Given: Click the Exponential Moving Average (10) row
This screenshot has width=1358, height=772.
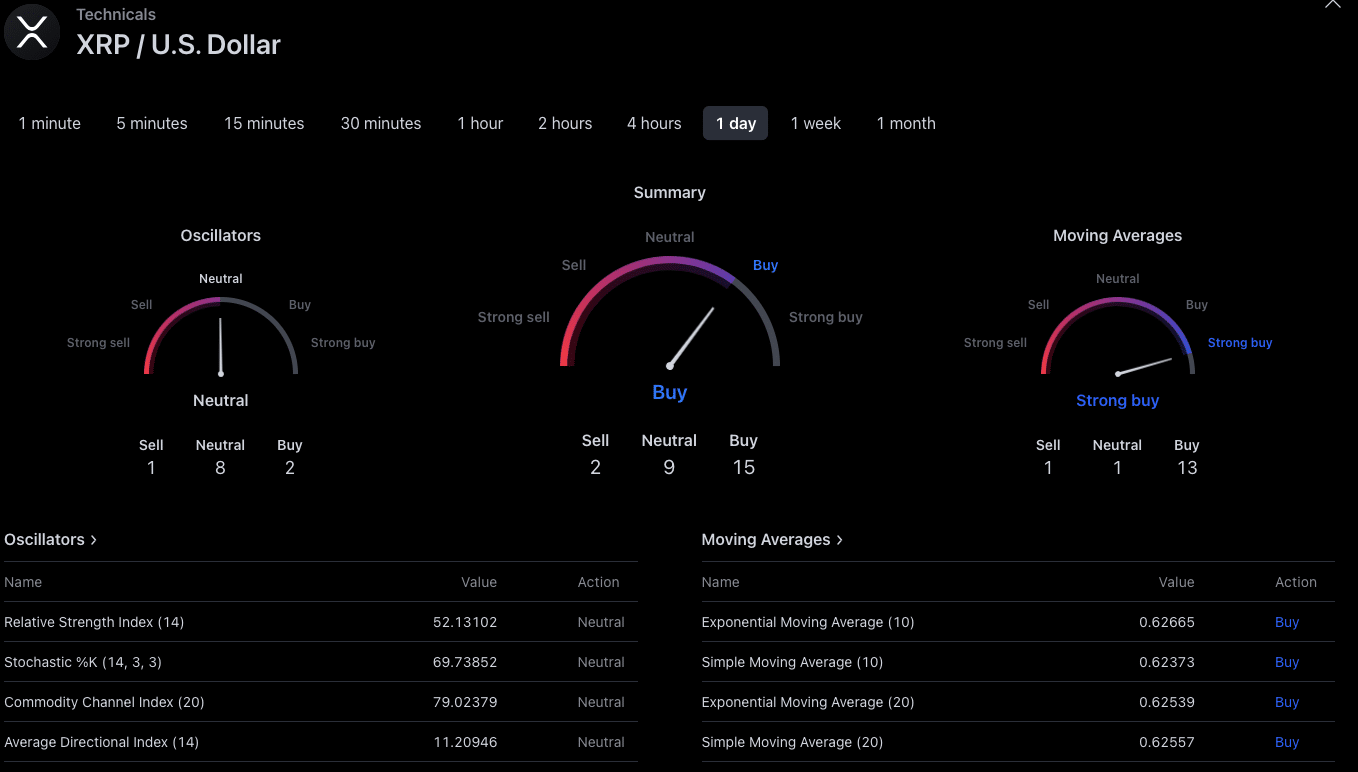Looking at the screenshot, I should pos(1018,622).
